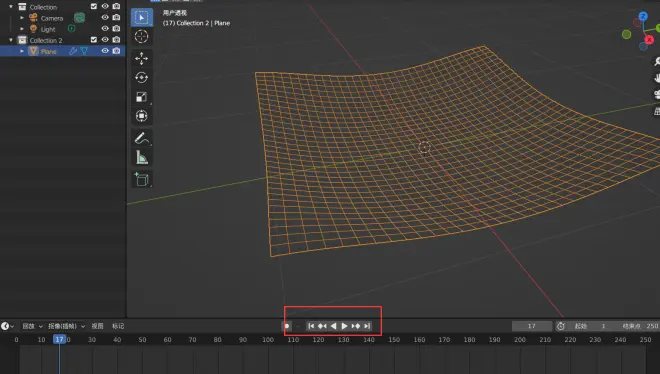Click the current frame field showing 17
The image size is (660, 374).
[x=532, y=326]
